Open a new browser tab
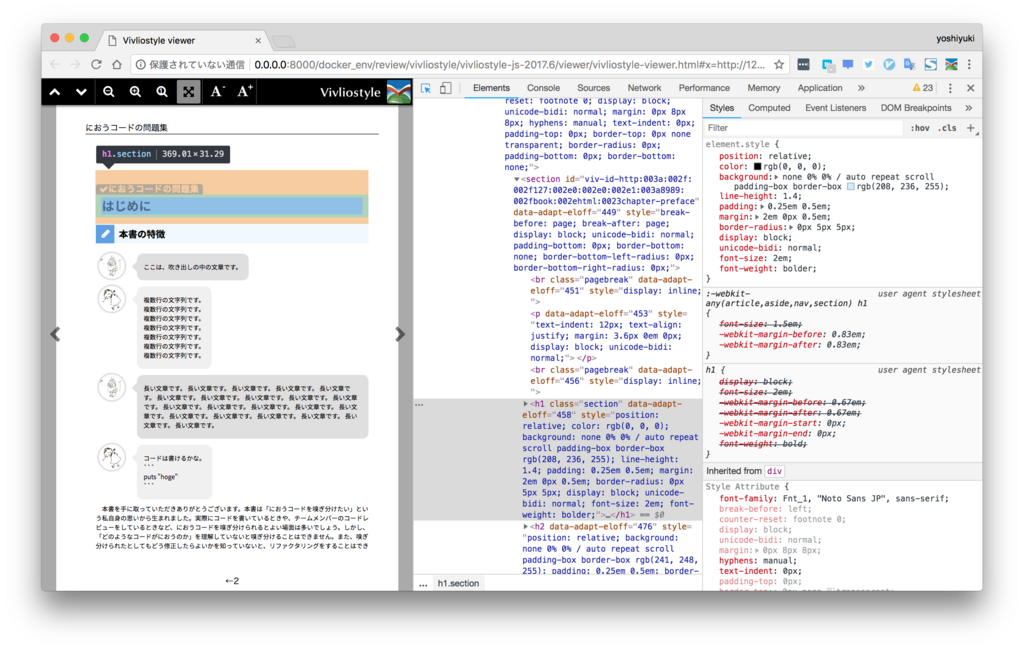 [283, 42]
